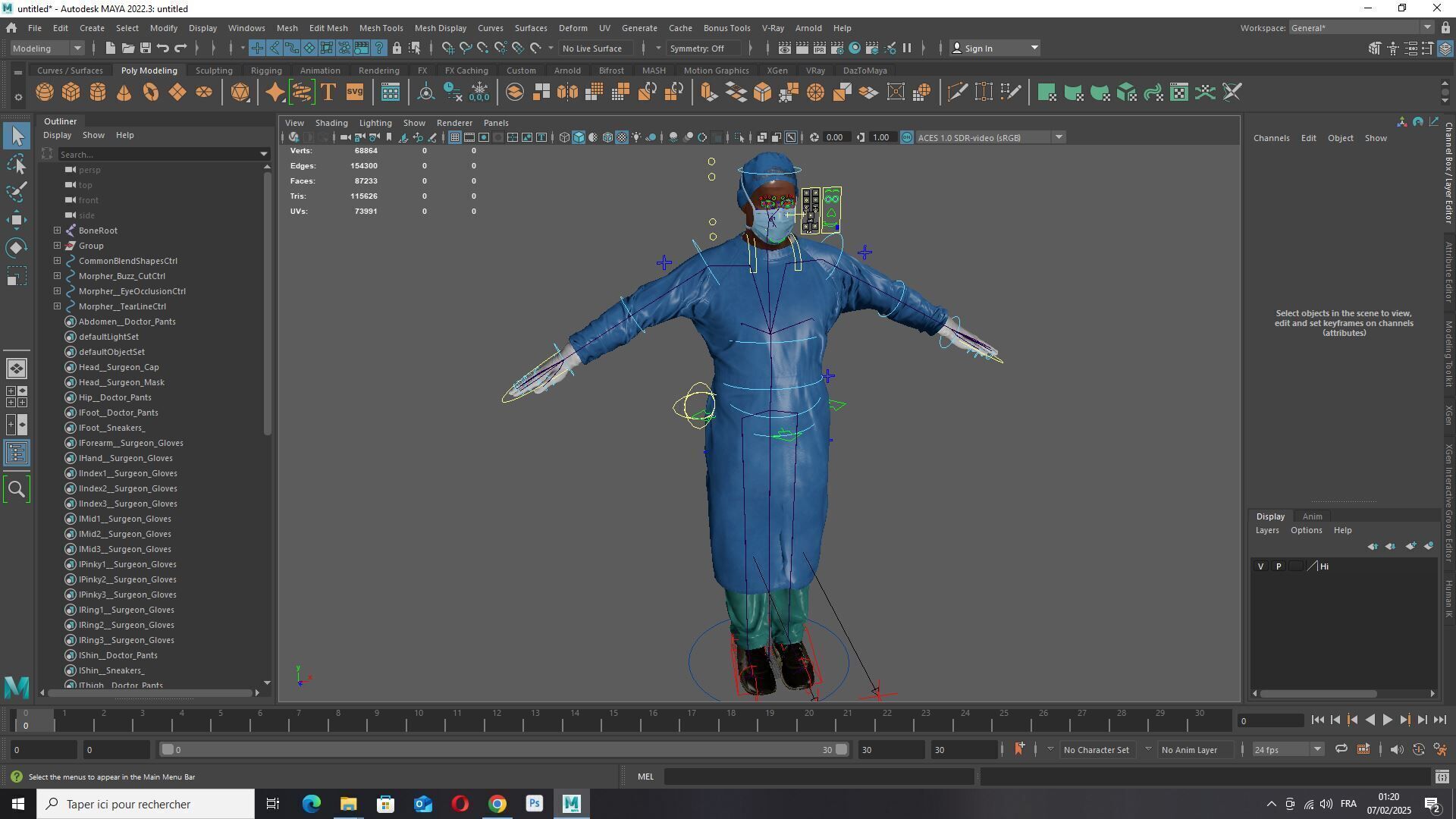1456x819 pixels.
Task: Click the layer editor horizontal scrollbar
Action: pyautogui.click(x=1319, y=694)
